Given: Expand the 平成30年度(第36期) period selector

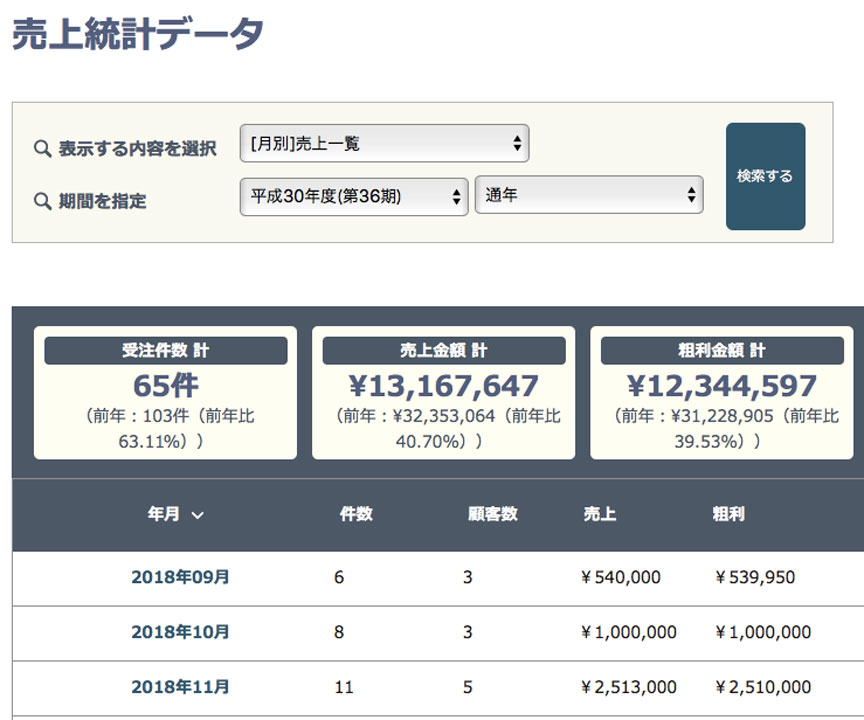Looking at the screenshot, I should pos(354,196).
